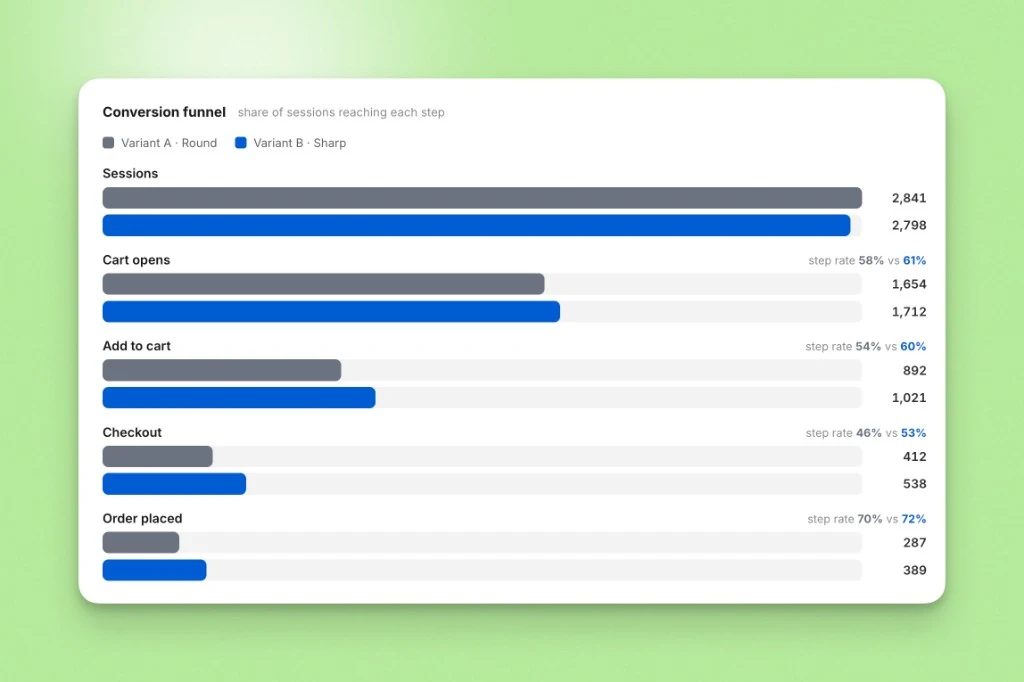
Task: Click the blue Checkout bar
Action: 174,484
